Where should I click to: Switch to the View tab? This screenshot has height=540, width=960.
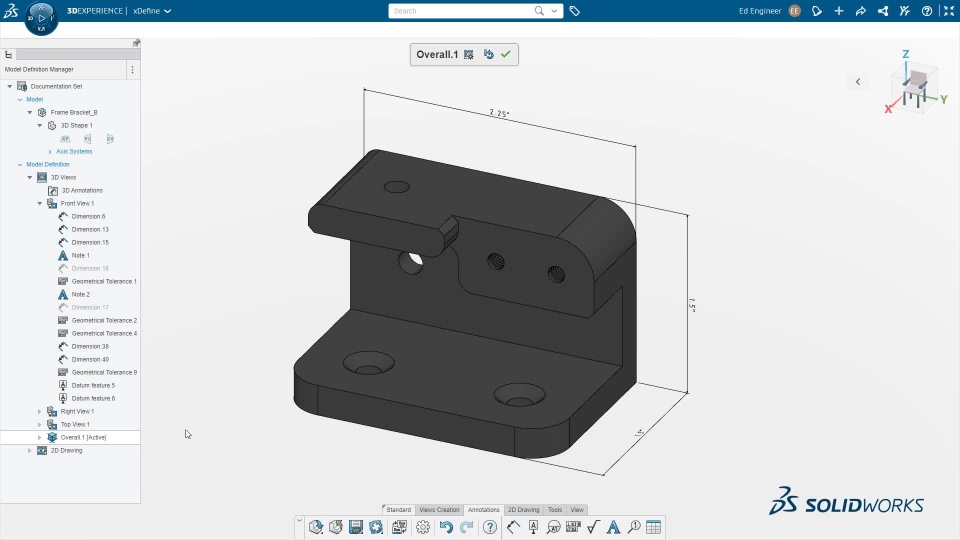click(x=577, y=509)
